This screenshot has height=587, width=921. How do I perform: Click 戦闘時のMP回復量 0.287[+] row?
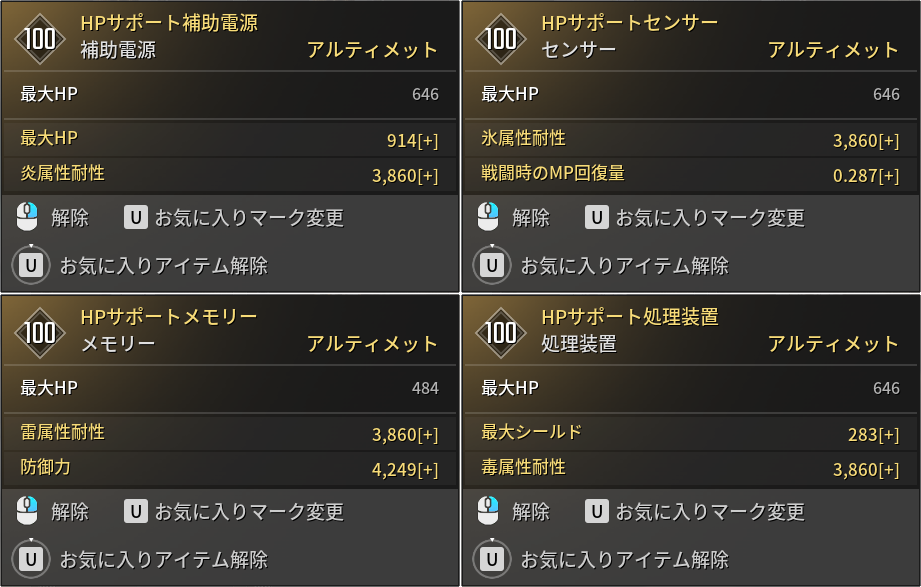[x=691, y=175]
